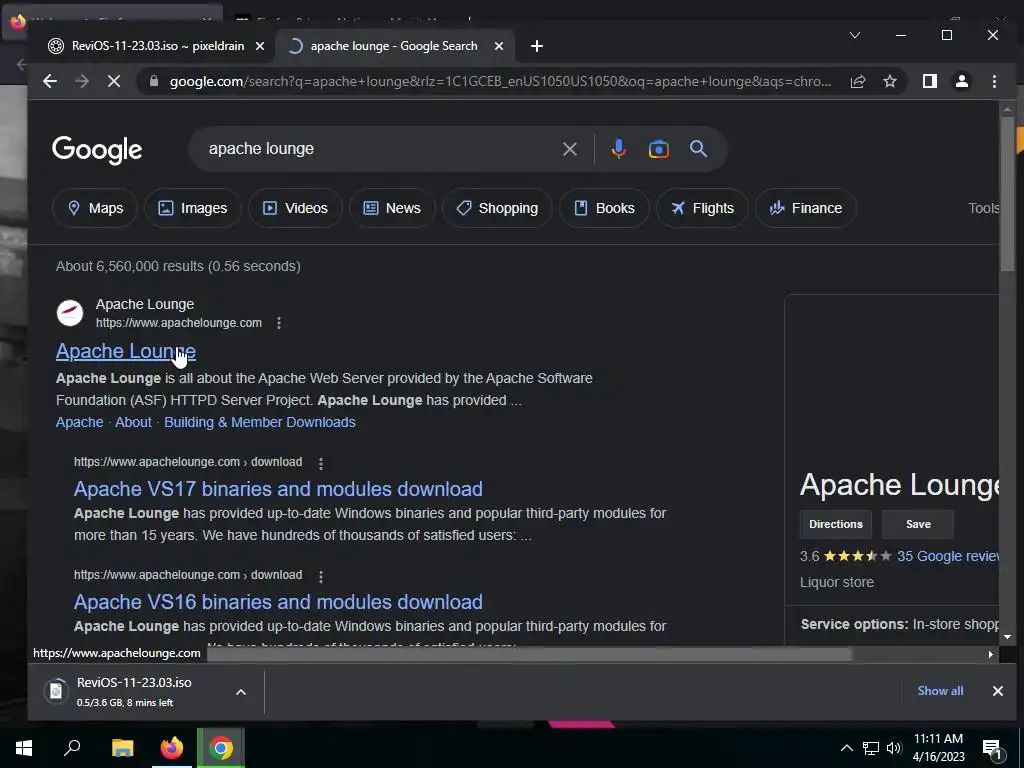Viewport: 1024px width, 768px height.
Task: Select the apache lounge Google Search tab
Action: [394, 46]
